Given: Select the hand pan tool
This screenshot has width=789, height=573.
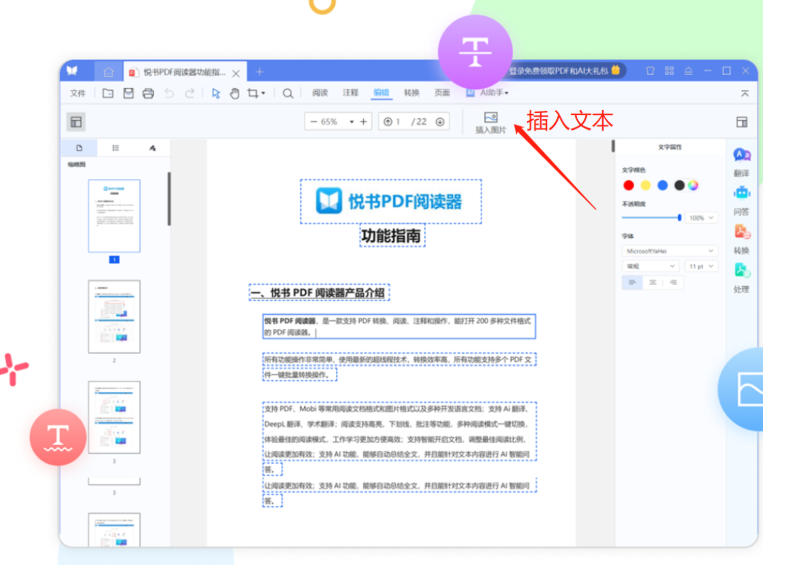Looking at the screenshot, I should pyautogui.click(x=235, y=93).
